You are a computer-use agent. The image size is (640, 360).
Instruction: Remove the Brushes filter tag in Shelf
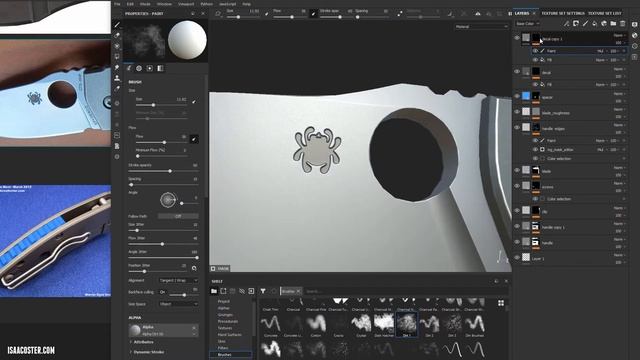point(298,291)
